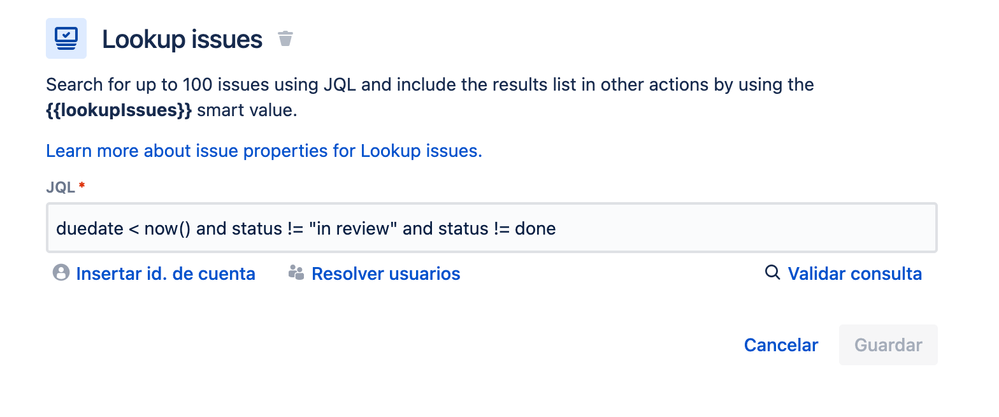The image size is (999, 417).
Task: Click the bold {{lookupIssues}} smart value text
Action: (x=119, y=111)
